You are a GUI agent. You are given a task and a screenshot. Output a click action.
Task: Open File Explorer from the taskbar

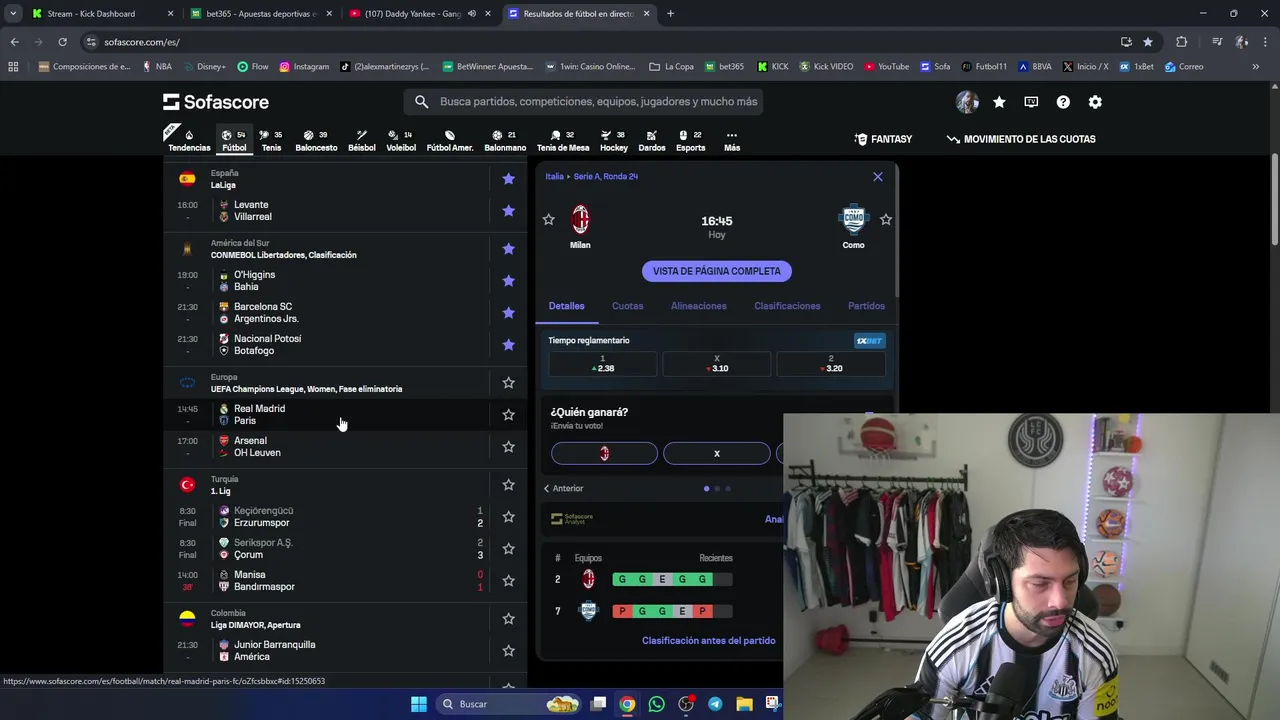[x=744, y=704]
